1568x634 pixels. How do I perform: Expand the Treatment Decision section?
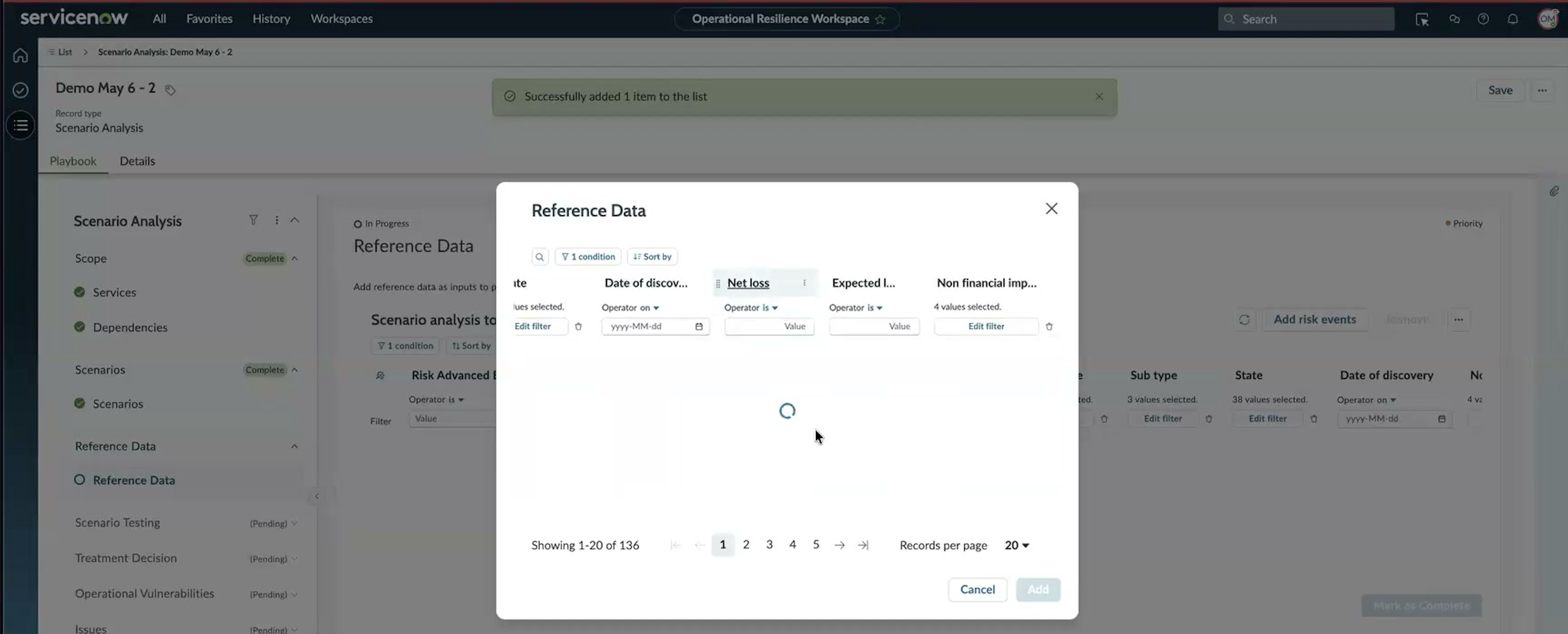pyautogui.click(x=294, y=558)
